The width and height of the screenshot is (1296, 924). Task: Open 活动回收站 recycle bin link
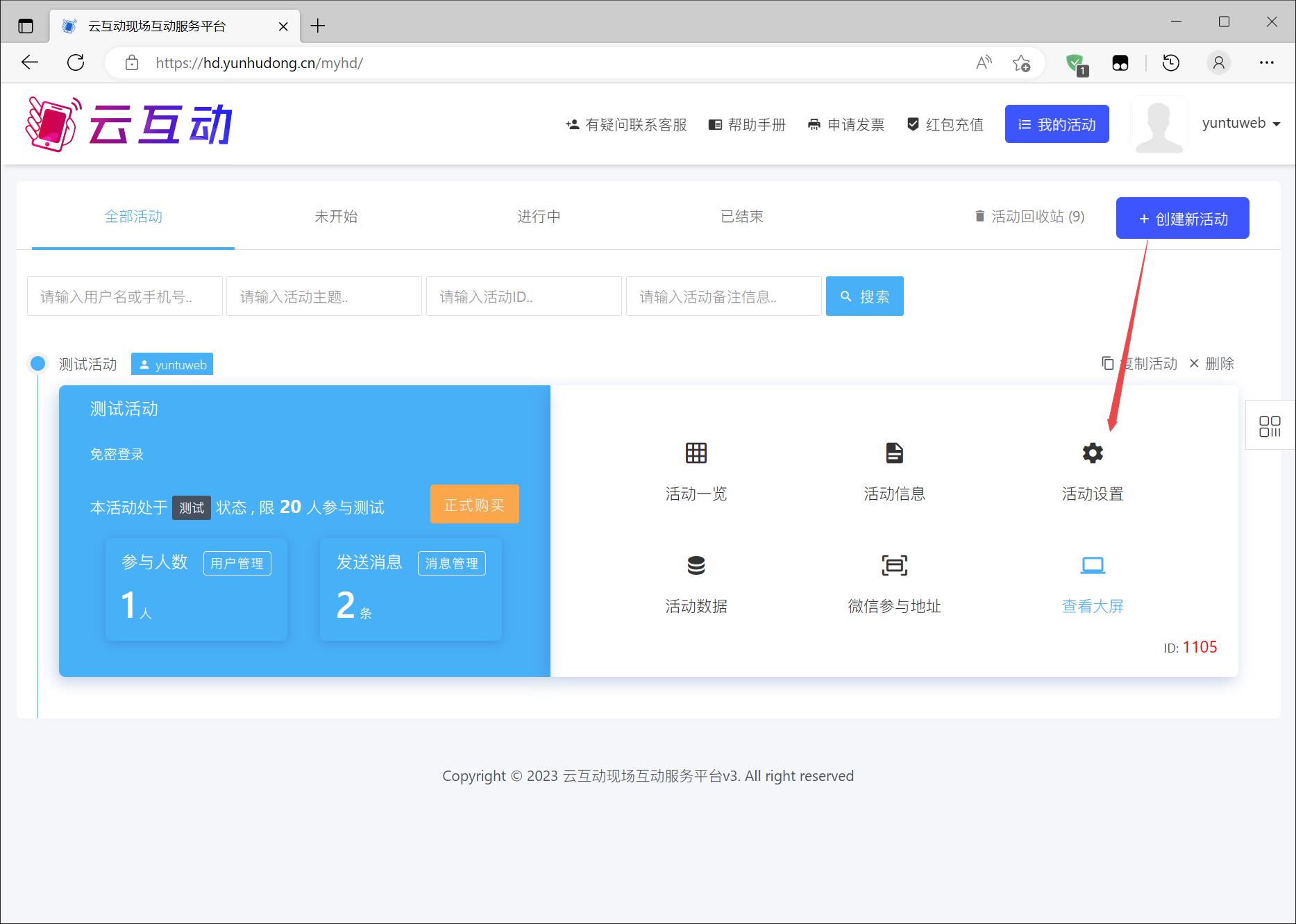1029,217
